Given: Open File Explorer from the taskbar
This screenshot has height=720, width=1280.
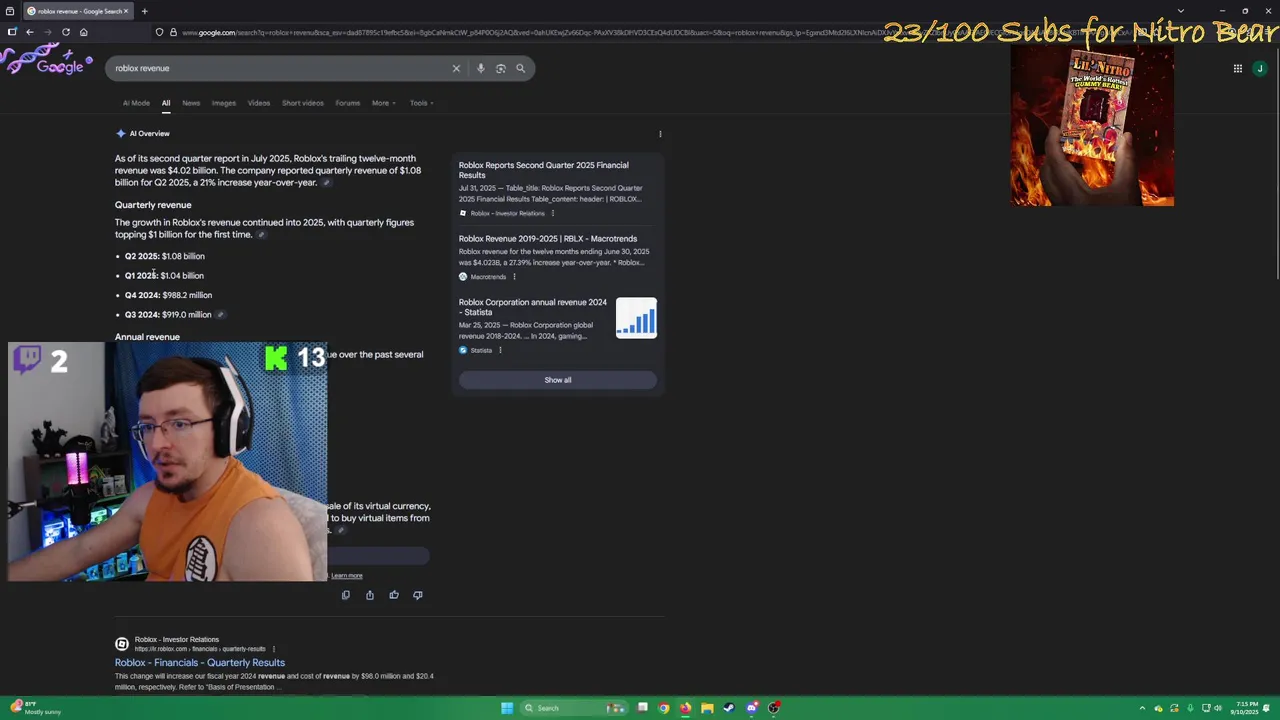Looking at the screenshot, I should point(707,708).
